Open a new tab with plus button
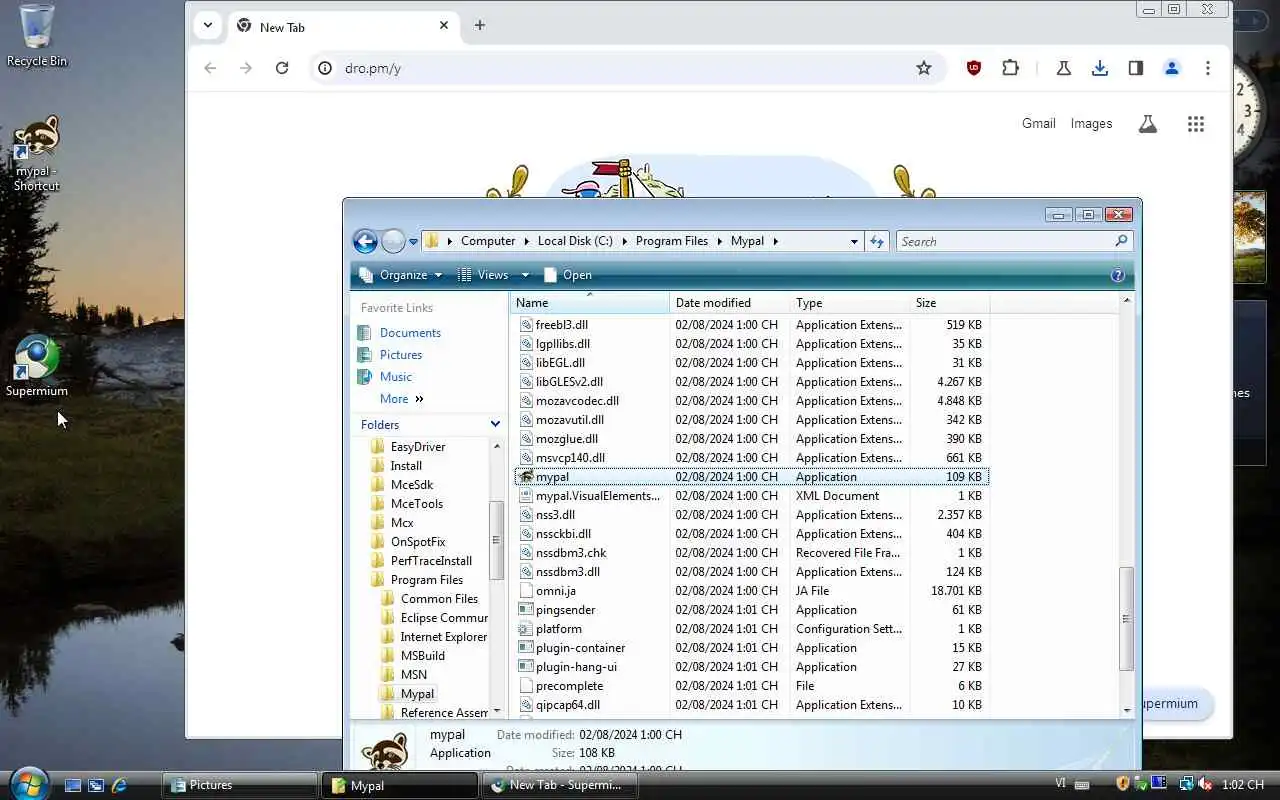1280x800 pixels. click(480, 26)
